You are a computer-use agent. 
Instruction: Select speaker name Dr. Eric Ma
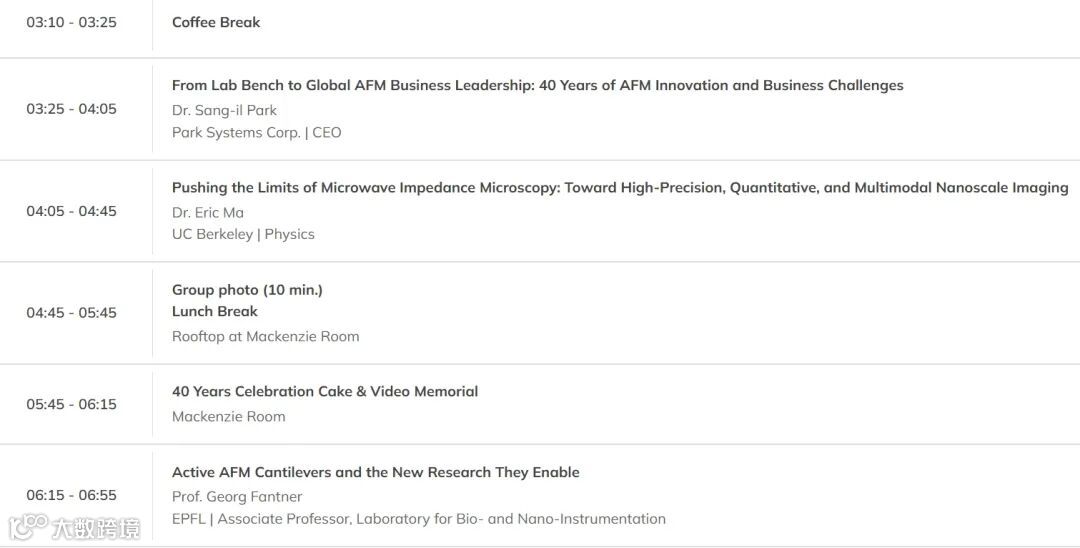[x=208, y=212]
